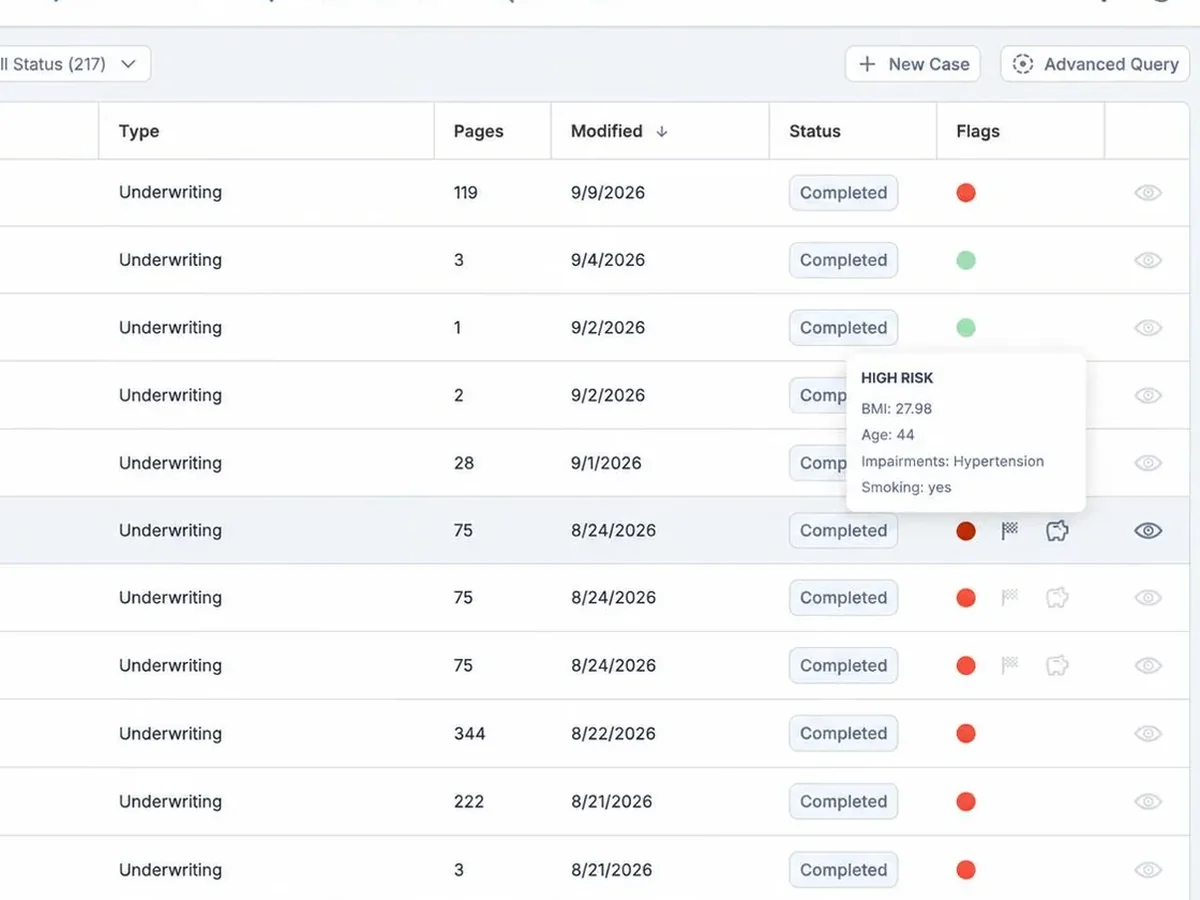Click the checkered flag icon on the highlighted row
The width and height of the screenshot is (1200, 900).
click(1010, 531)
